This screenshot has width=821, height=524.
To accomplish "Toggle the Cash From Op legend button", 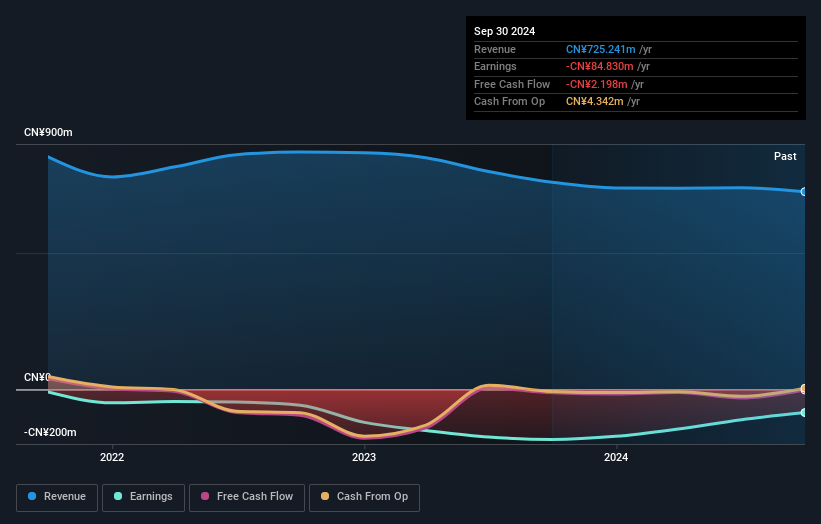I will point(364,497).
